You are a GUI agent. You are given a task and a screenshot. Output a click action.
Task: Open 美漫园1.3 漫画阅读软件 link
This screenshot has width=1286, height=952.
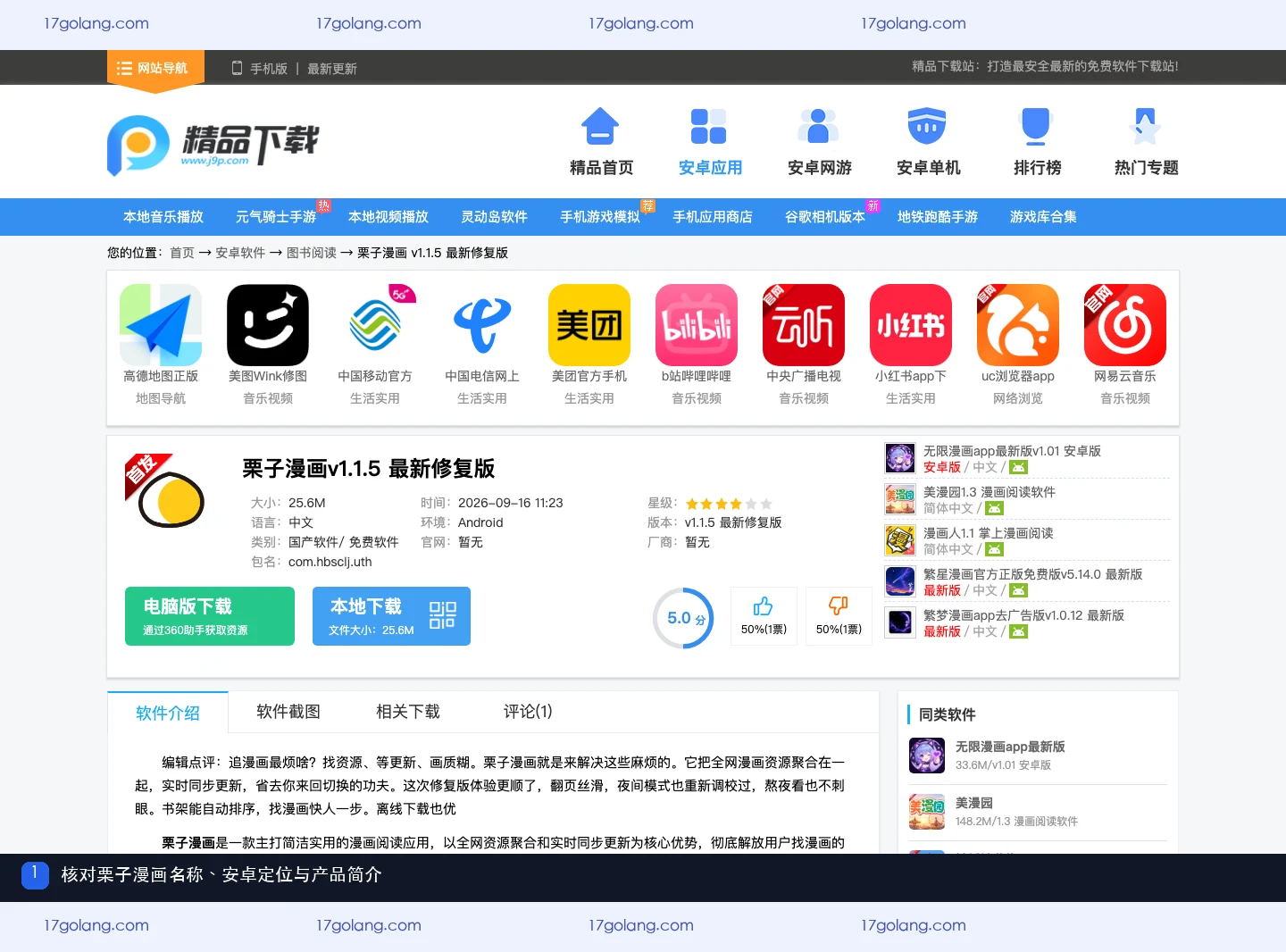pyautogui.click(x=990, y=492)
